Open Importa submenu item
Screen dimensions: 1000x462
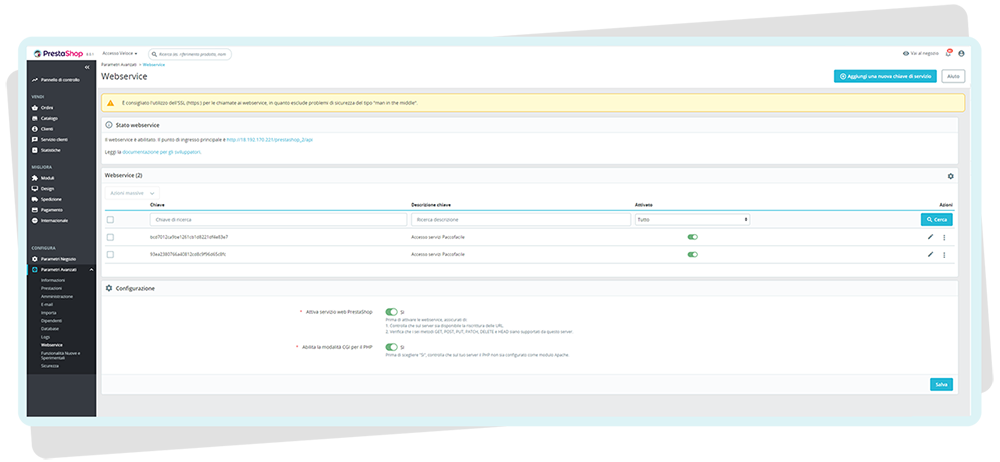click(x=48, y=313)
